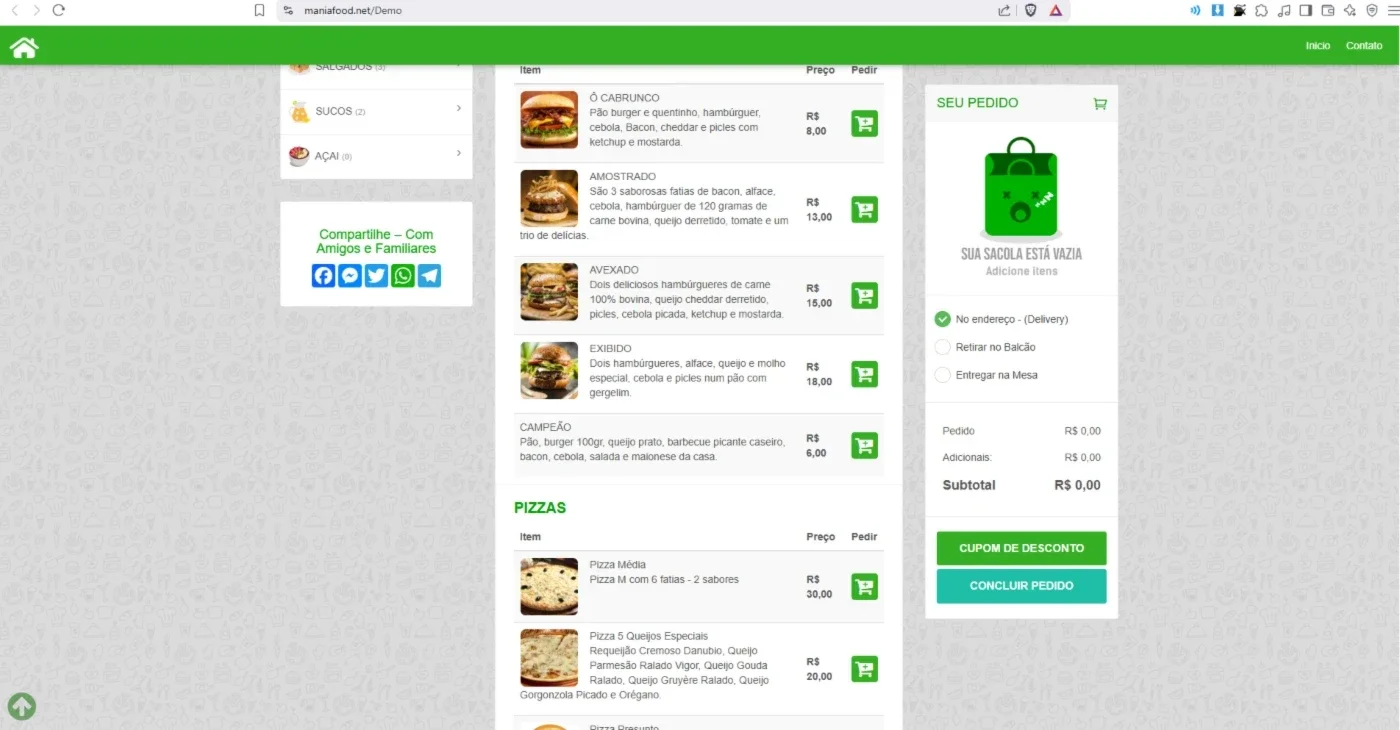The image size is (1400, 730).
Task: Click the Concluir Pedido button
Action: tap(1021, 586)
